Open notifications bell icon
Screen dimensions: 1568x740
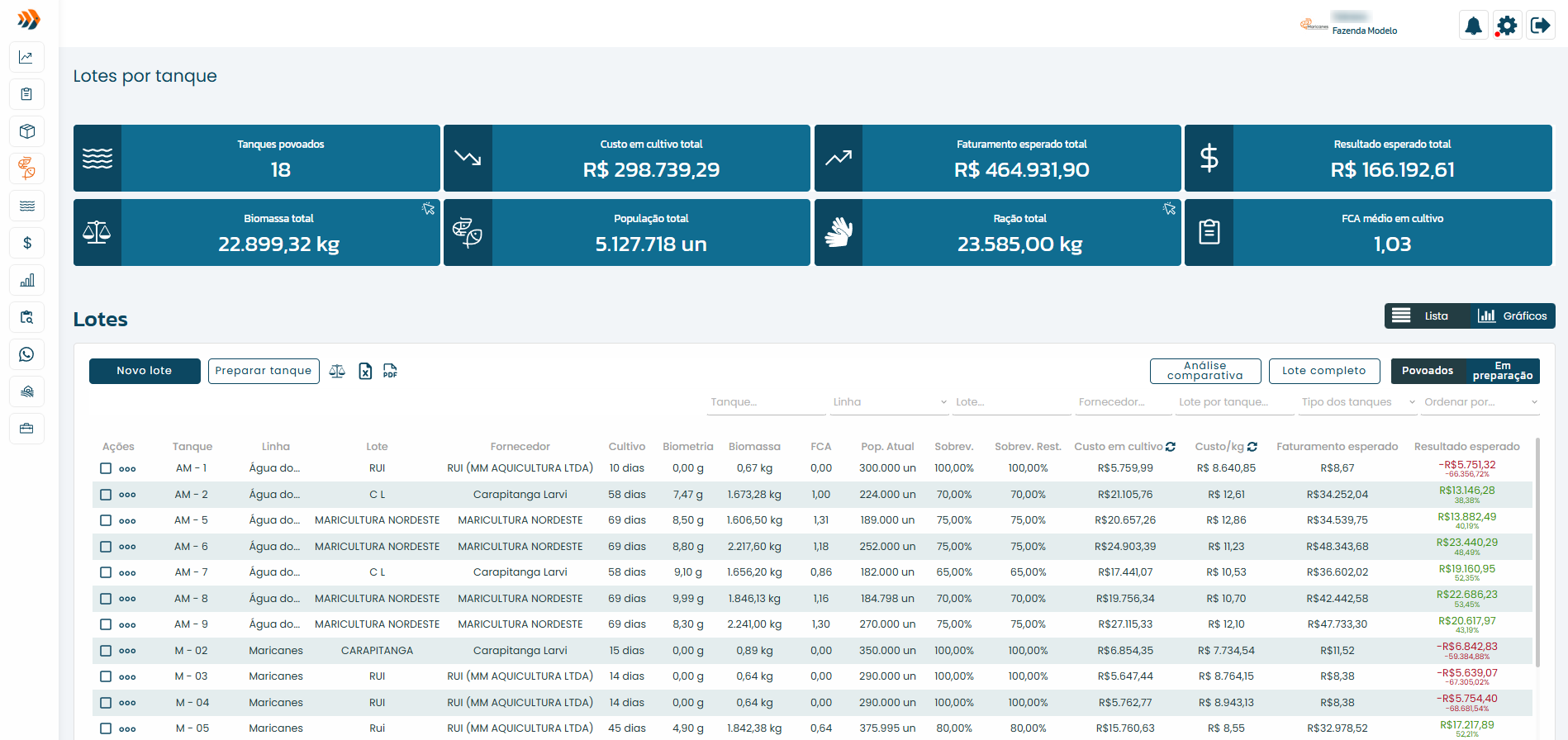coord(1474,26)
